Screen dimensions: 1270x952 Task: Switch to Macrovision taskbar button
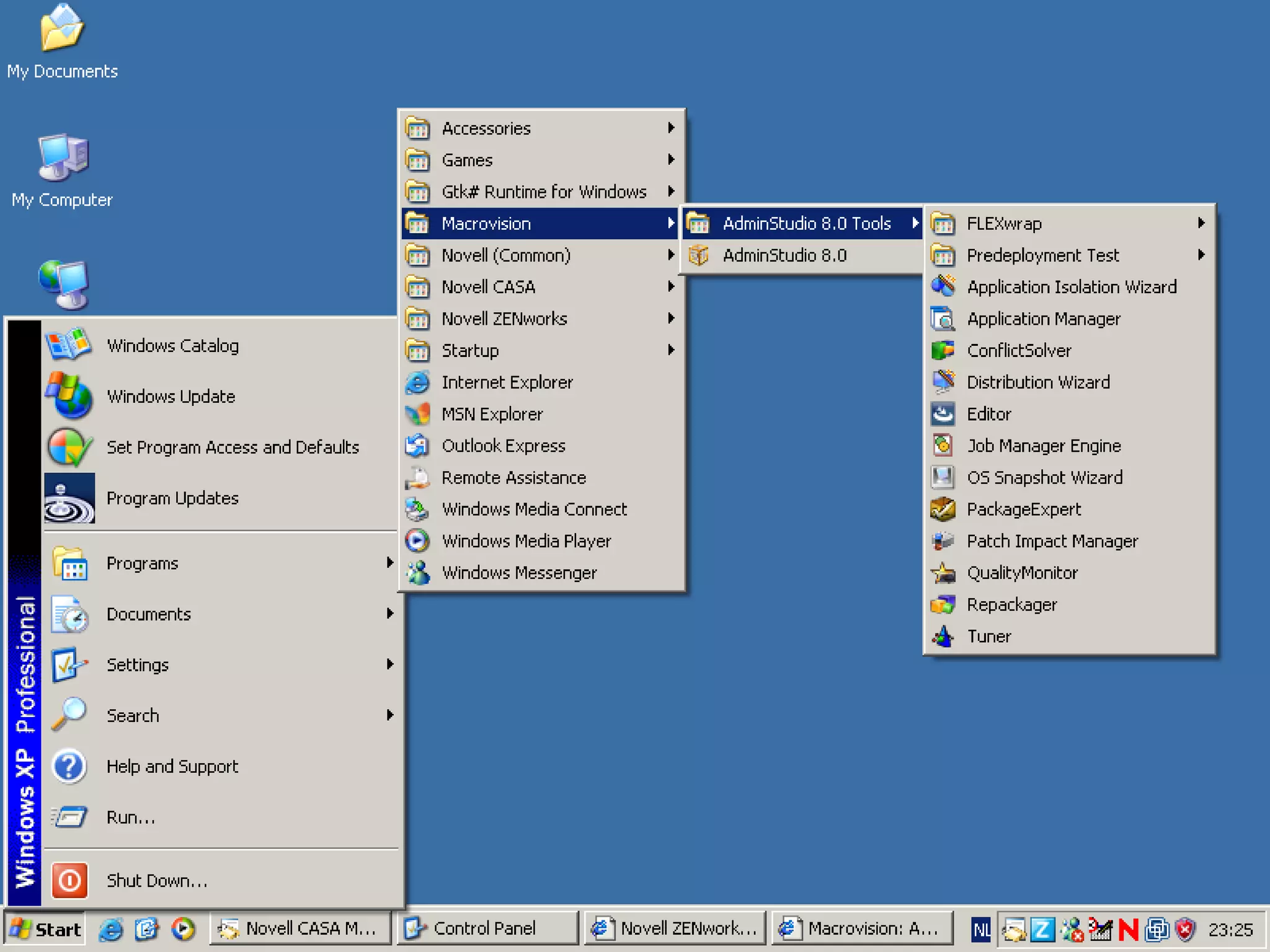tap(862, 928)
